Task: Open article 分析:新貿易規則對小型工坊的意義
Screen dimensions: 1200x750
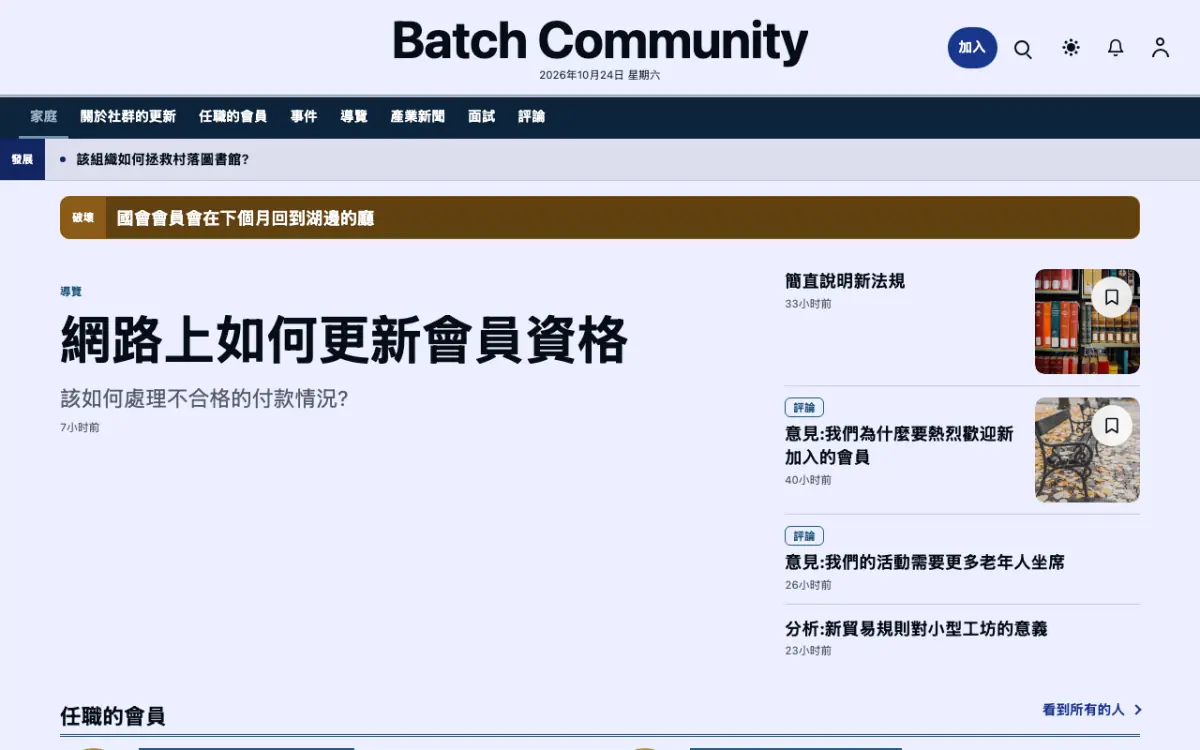Action: tap(916, 629)
